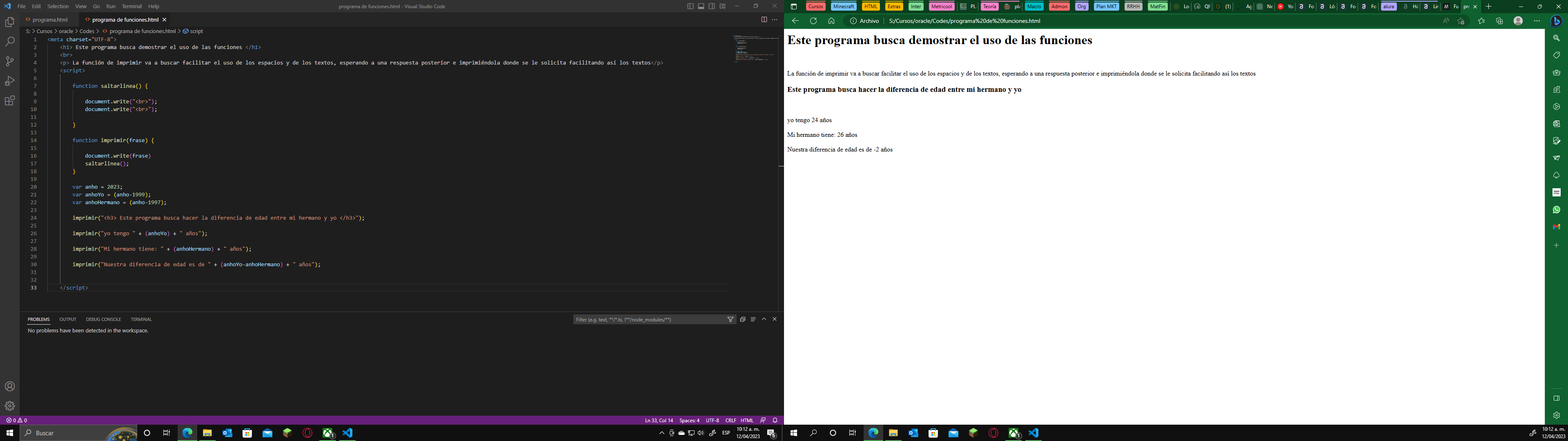This screenshot has height=441, width=1568.
Task: Open the Edge Collections button
Action: [1499, 21]
